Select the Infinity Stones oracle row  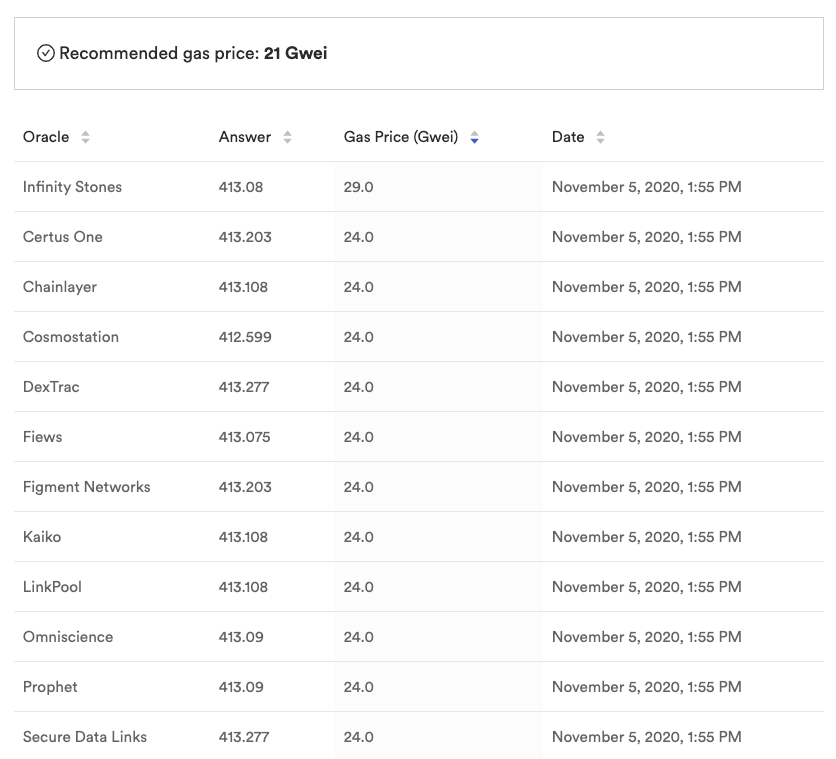pyautogui.click(x=419, y=187)
